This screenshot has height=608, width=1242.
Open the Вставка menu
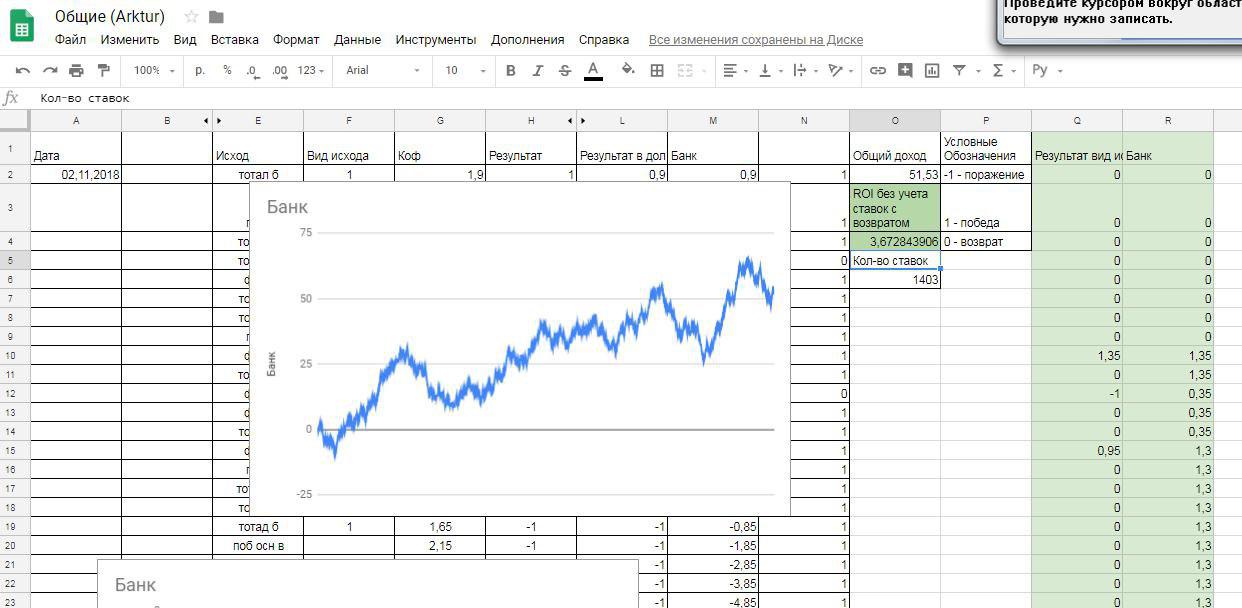[234, 40]
